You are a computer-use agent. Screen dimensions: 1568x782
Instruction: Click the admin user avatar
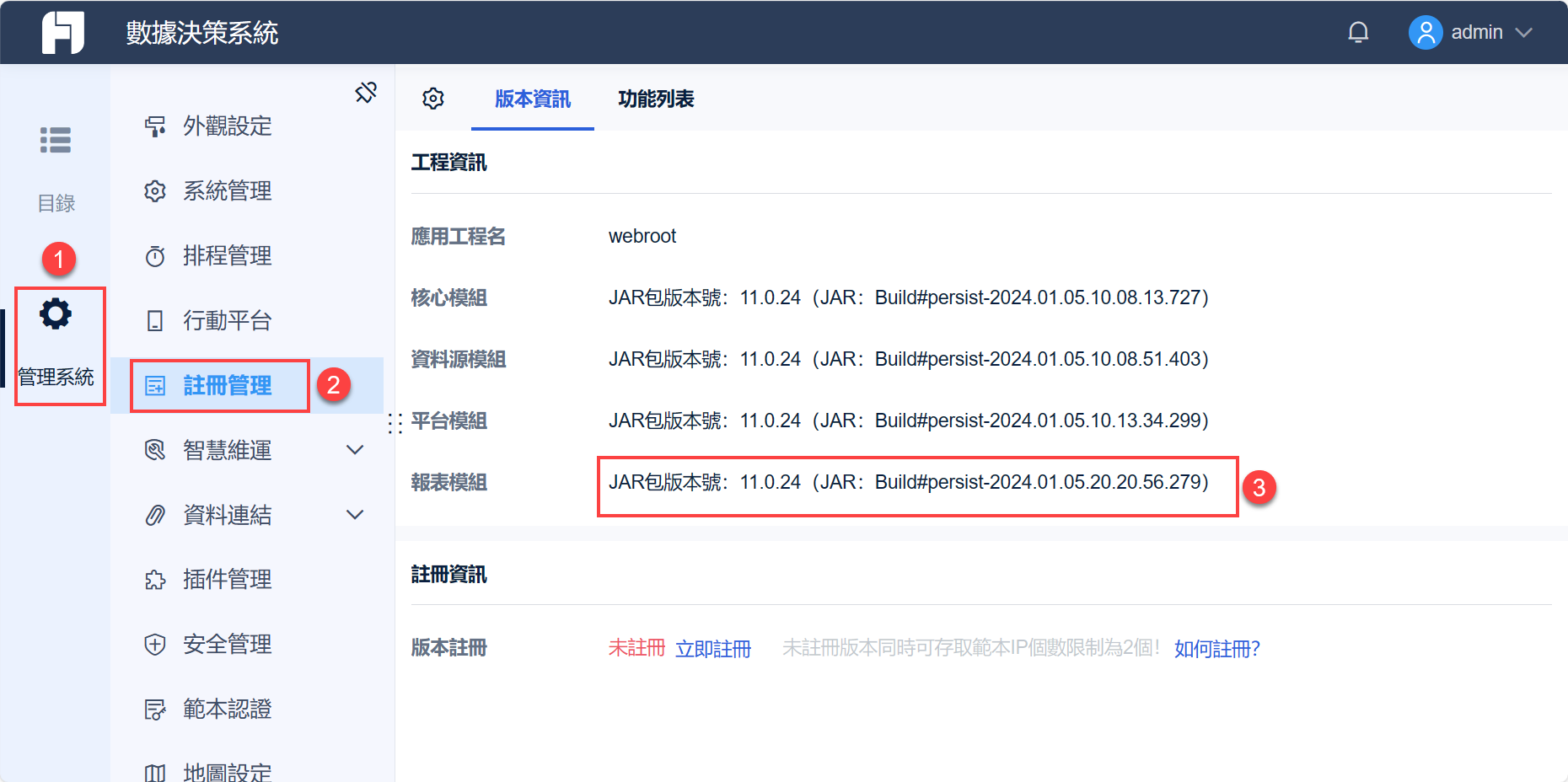pyautogui.click(x=1426, y=32)
